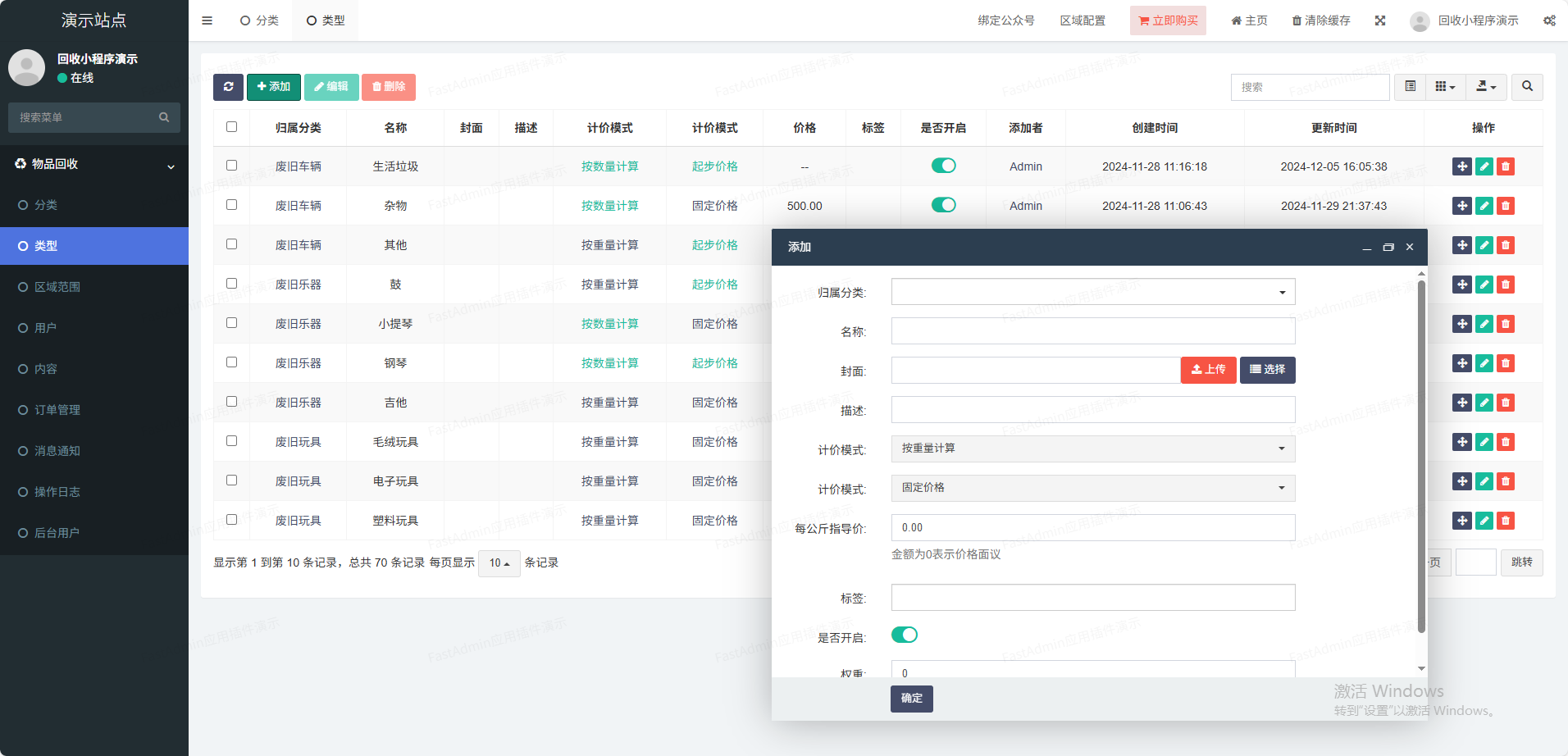Click the sidebar hamburger menu icon

(207, 20)
